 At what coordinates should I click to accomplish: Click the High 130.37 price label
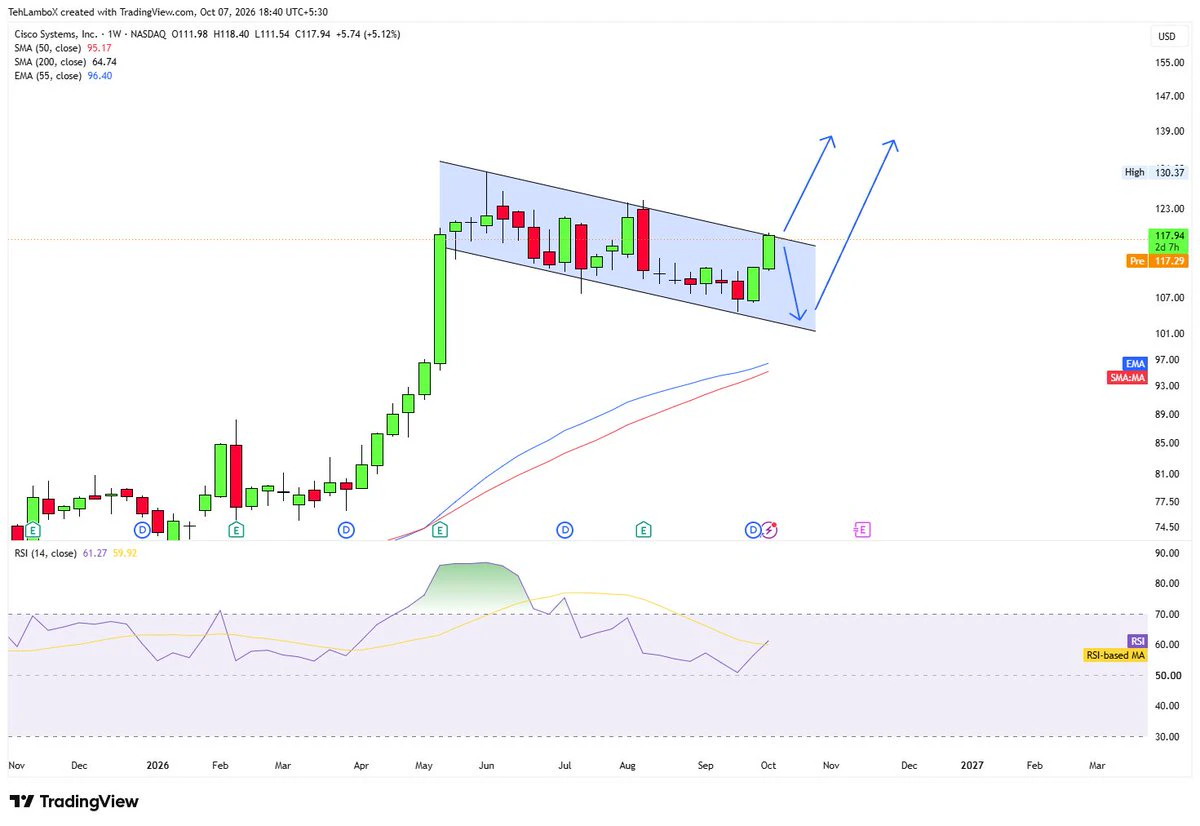click(x=1154, y=172)
